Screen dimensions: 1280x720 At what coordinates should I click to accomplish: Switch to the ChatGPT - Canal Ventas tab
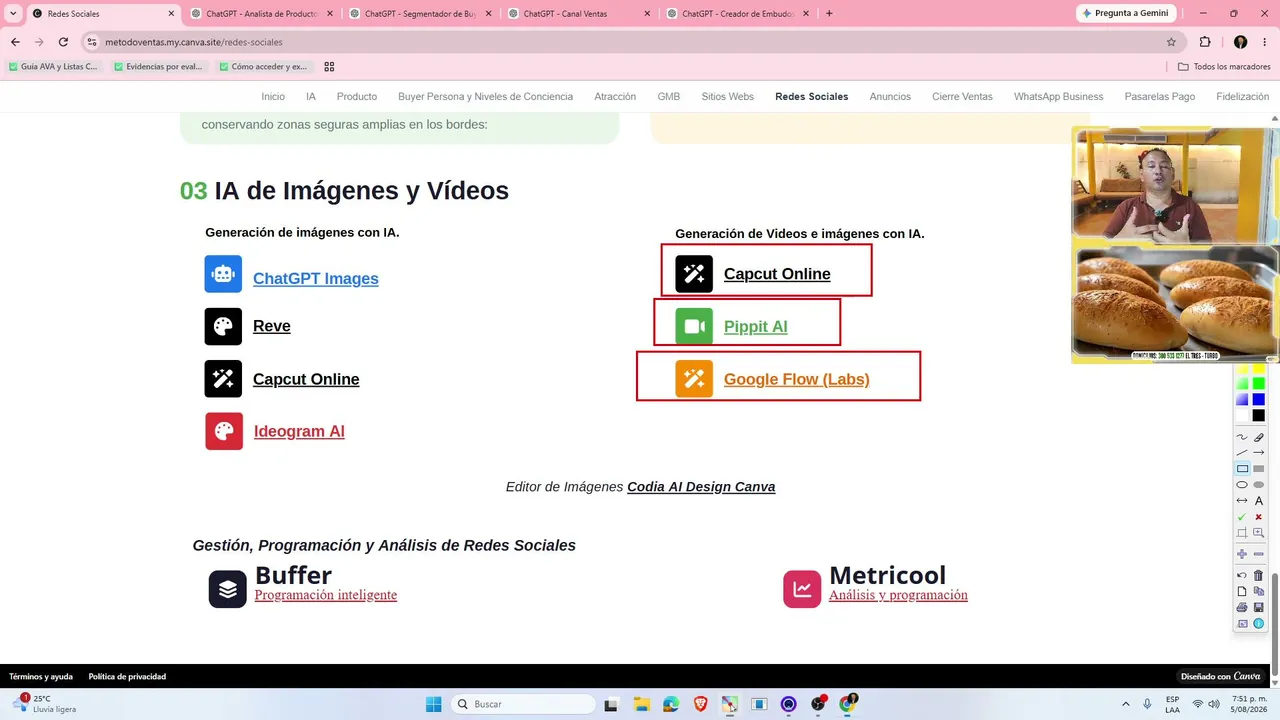pos(578,14)
